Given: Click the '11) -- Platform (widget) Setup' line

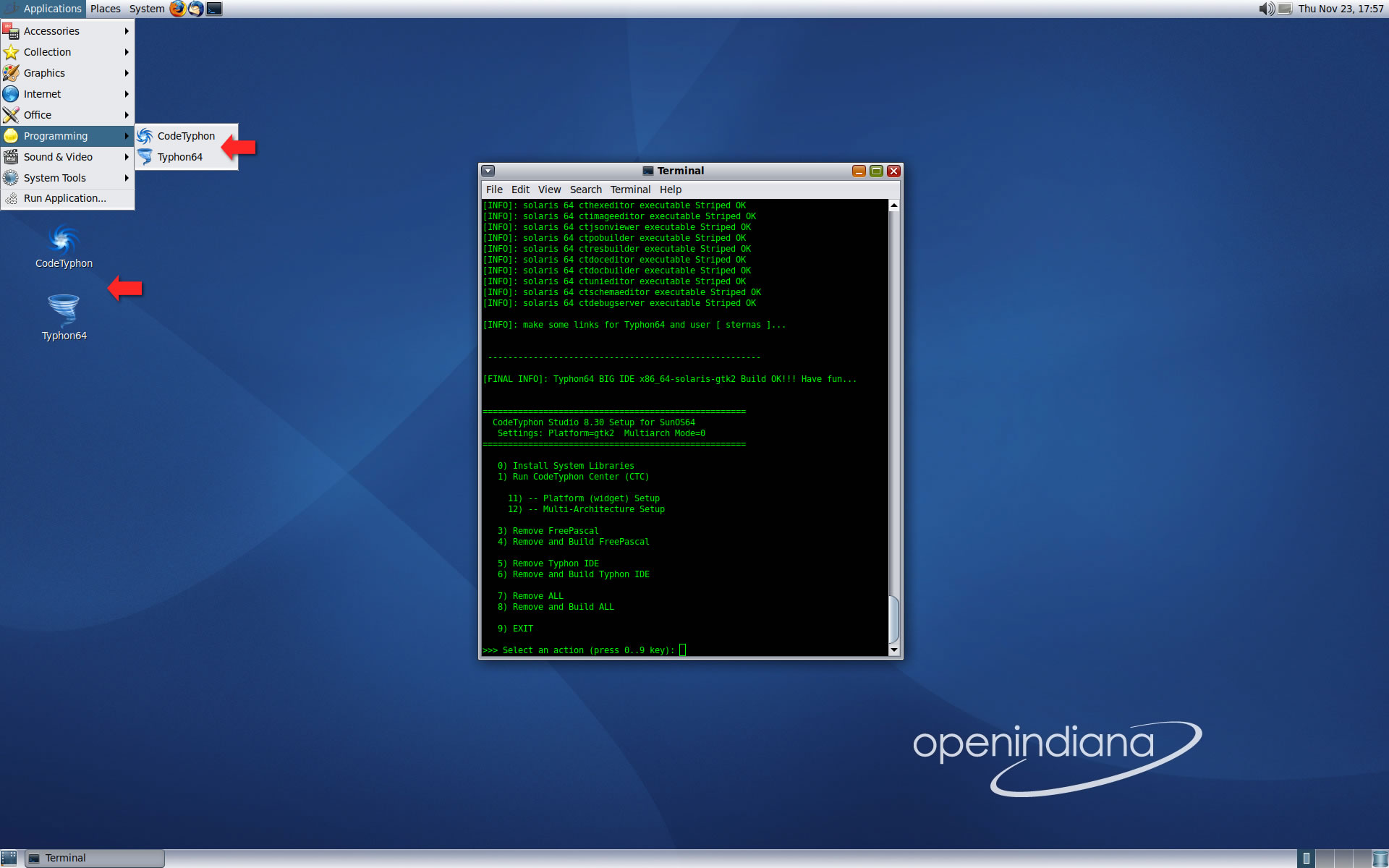Looking at the screenshot, I should (x=584, y=498).
